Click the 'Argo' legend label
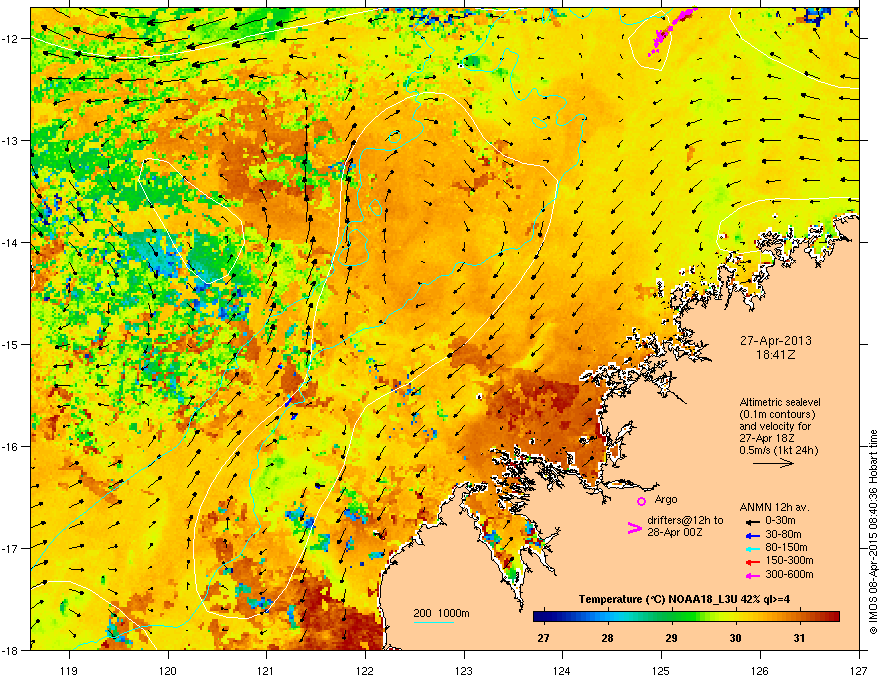880x680 pixels. (666, 499)
